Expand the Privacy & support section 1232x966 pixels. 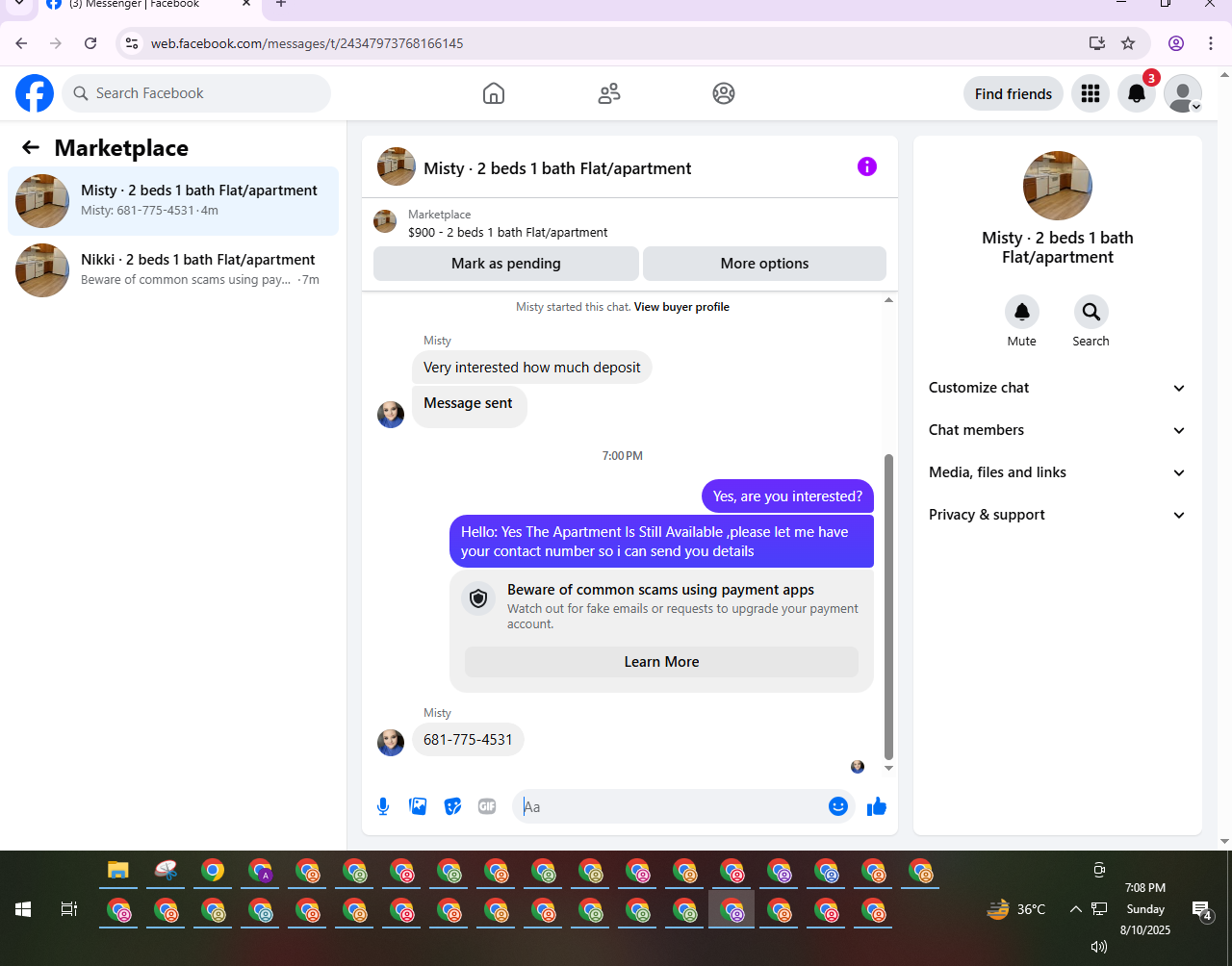[x=1058, y=515]
